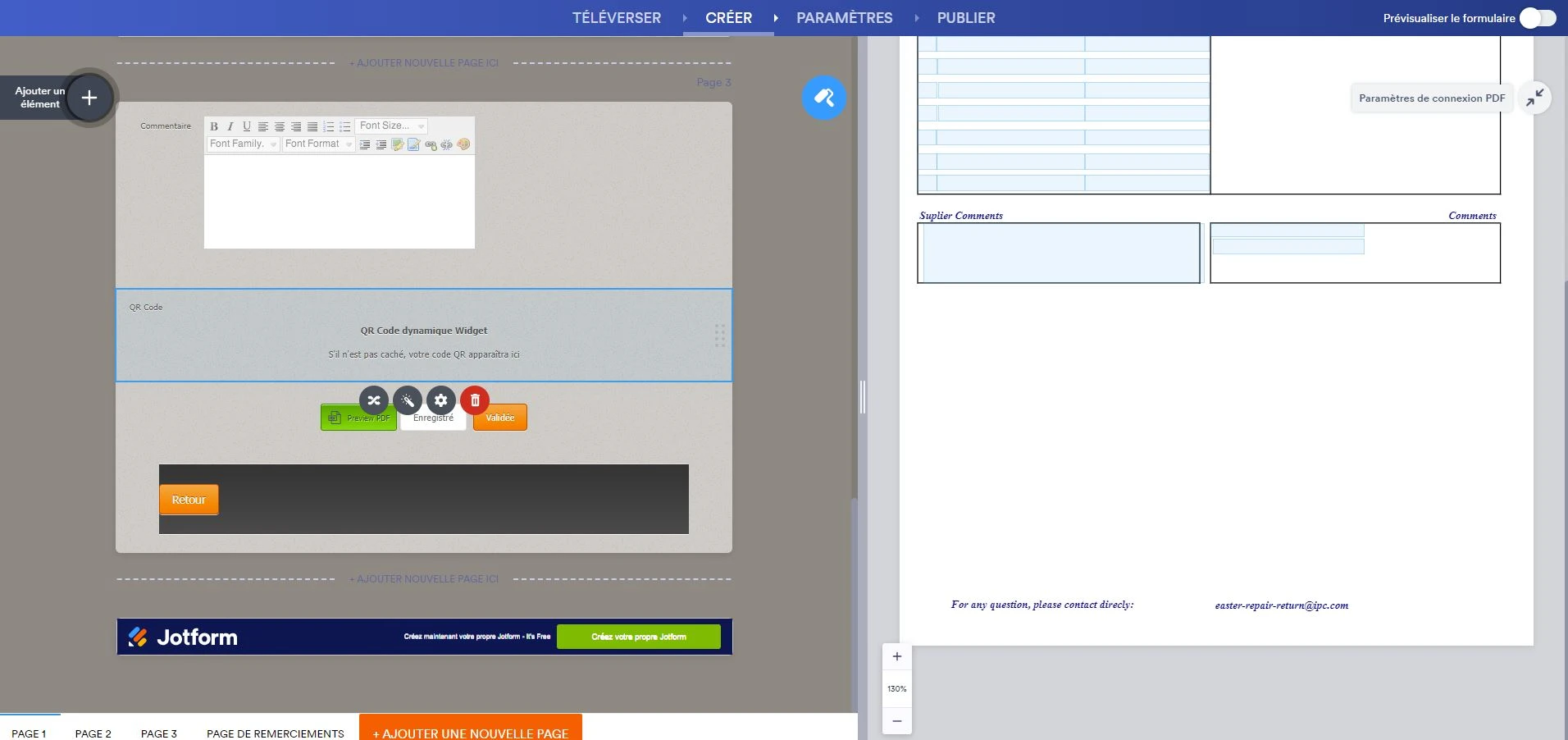
Task: Open the Font Family dropdown
Action: (243, 144)
